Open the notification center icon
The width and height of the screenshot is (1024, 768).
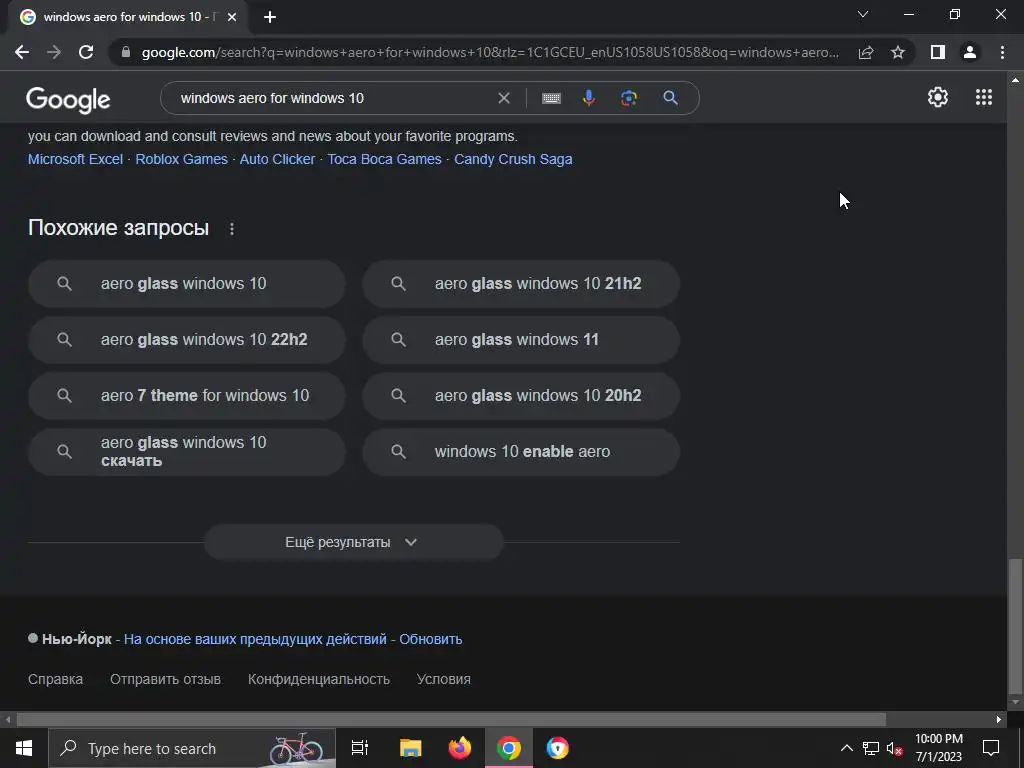pyautogui.click(x=991, y=748)
